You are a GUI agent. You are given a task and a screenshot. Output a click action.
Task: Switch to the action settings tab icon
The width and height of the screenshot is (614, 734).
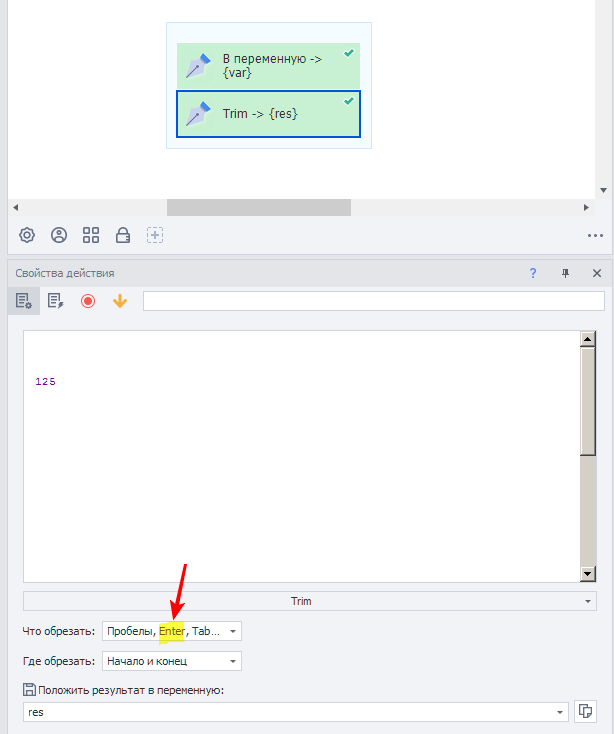coord(23,301)
